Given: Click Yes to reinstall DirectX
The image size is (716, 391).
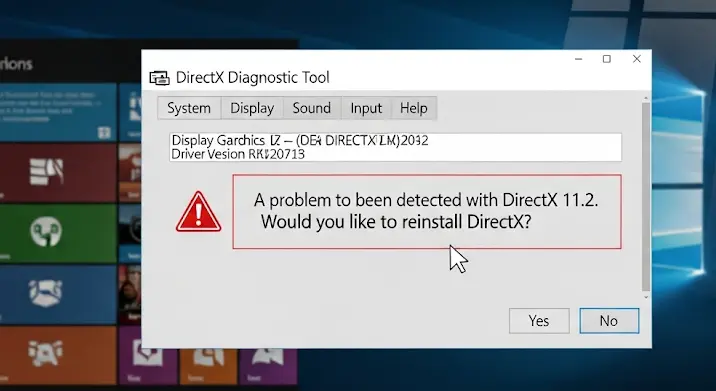Looking at the screenshot, I should (x=539, y=321).
